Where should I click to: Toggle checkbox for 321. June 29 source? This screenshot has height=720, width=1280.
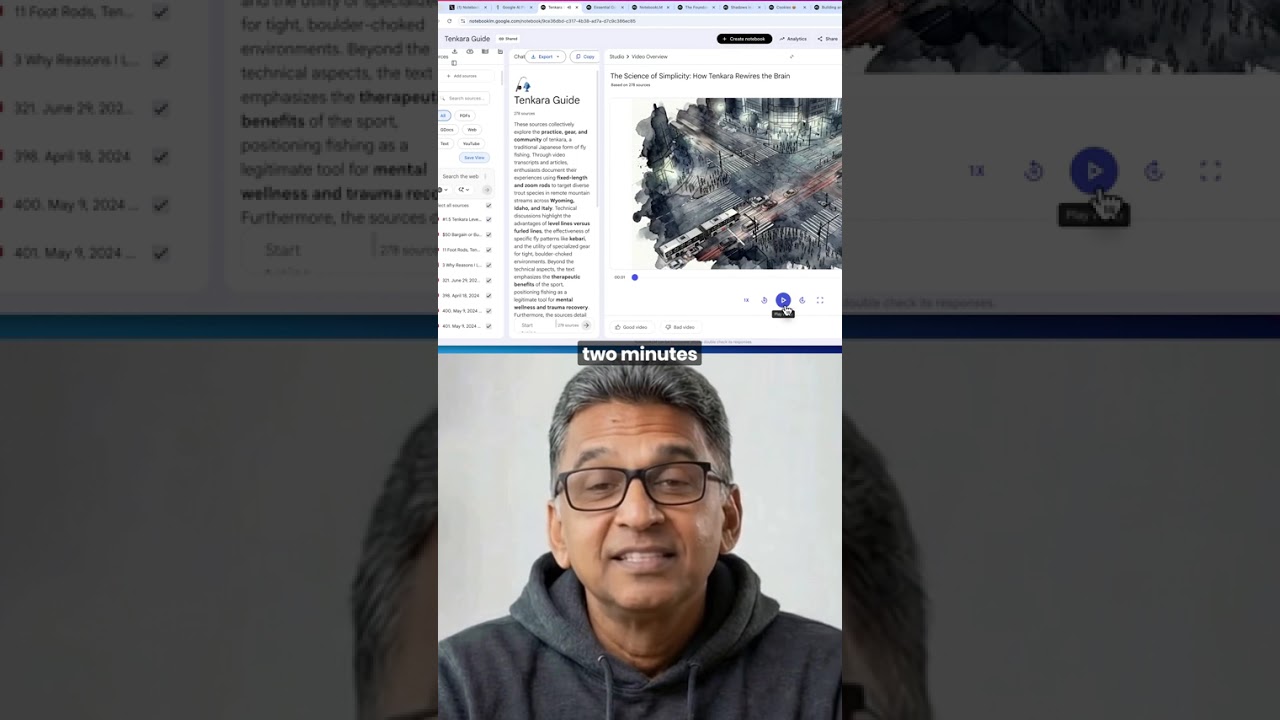click(x=489, y=281)
